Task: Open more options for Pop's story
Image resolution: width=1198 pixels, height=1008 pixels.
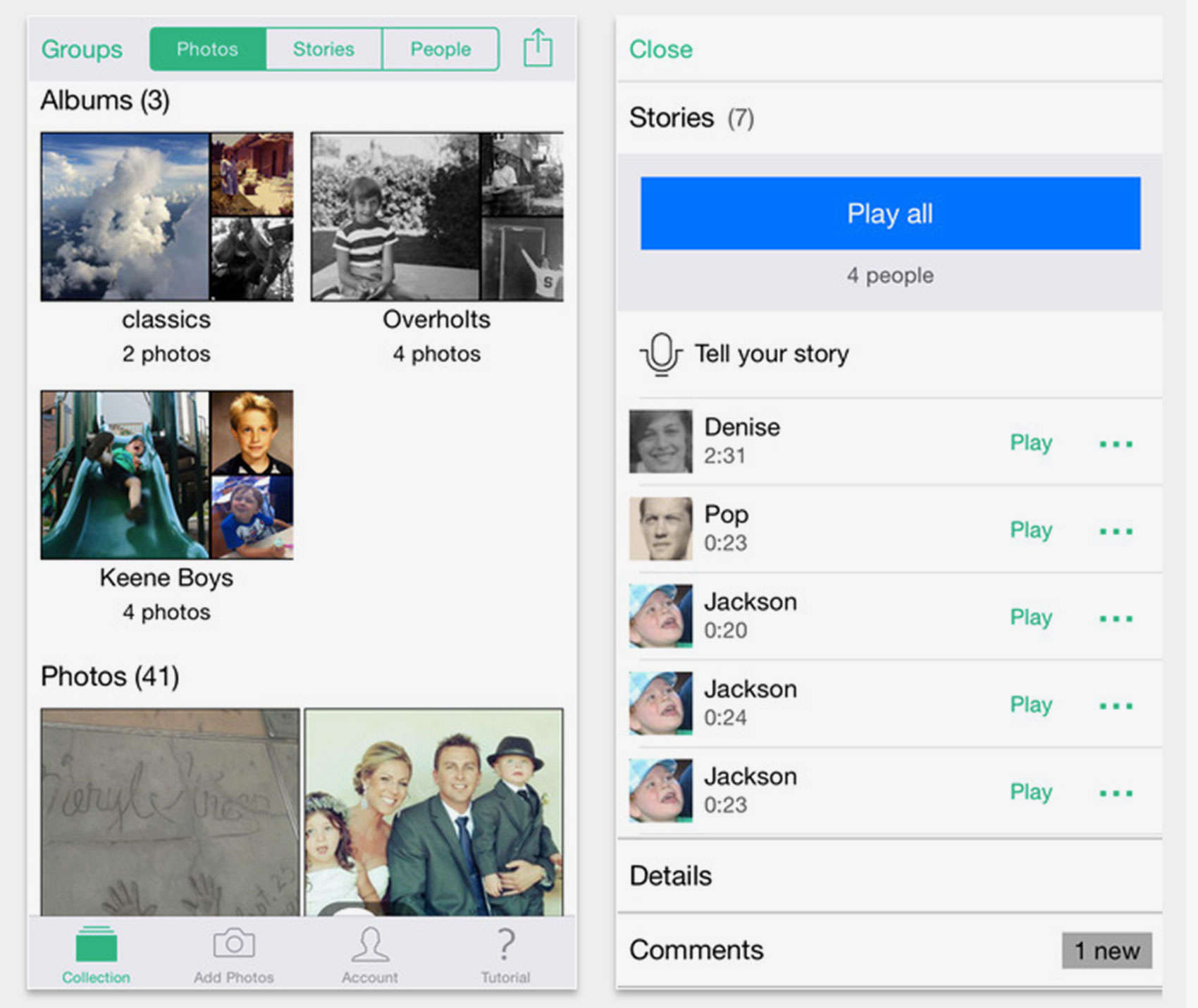Action: coord(1116,531)
